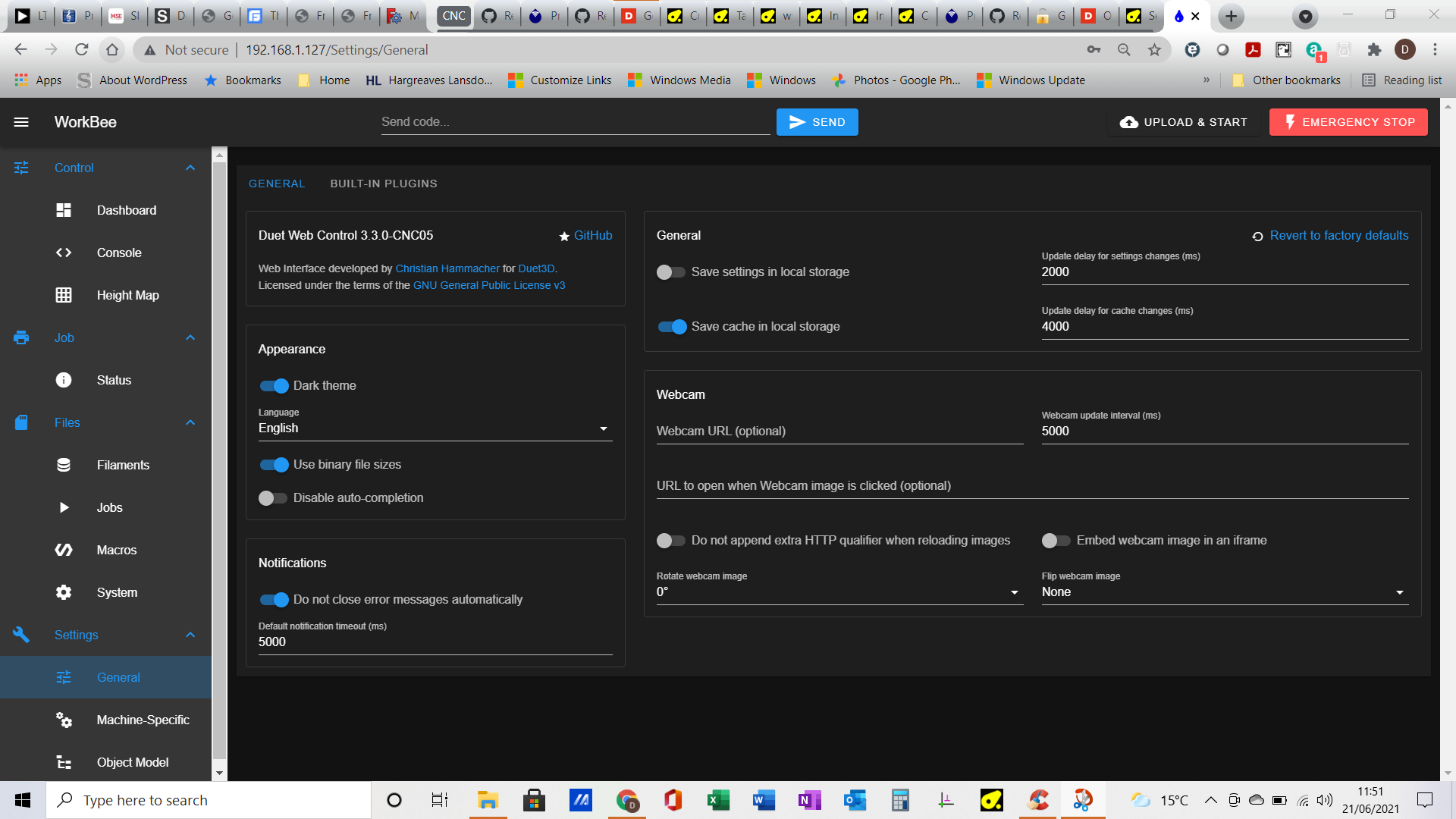Click the Webcam URL input field

(839, 431)
